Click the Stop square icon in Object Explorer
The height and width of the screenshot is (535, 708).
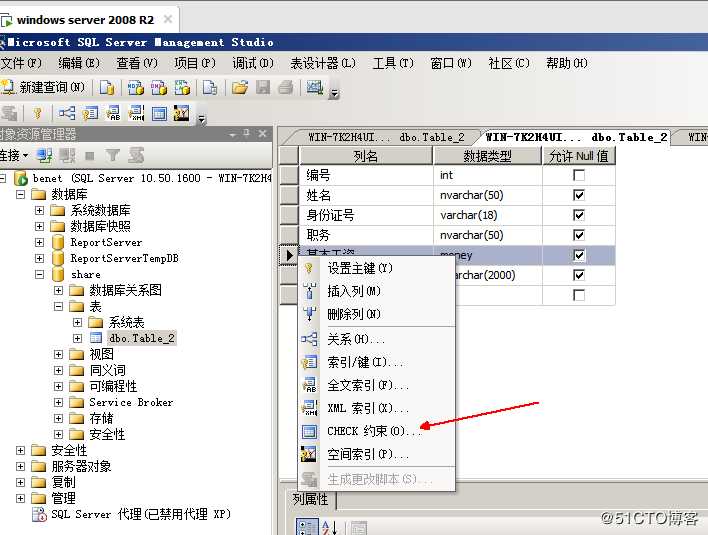pos(90,156)
